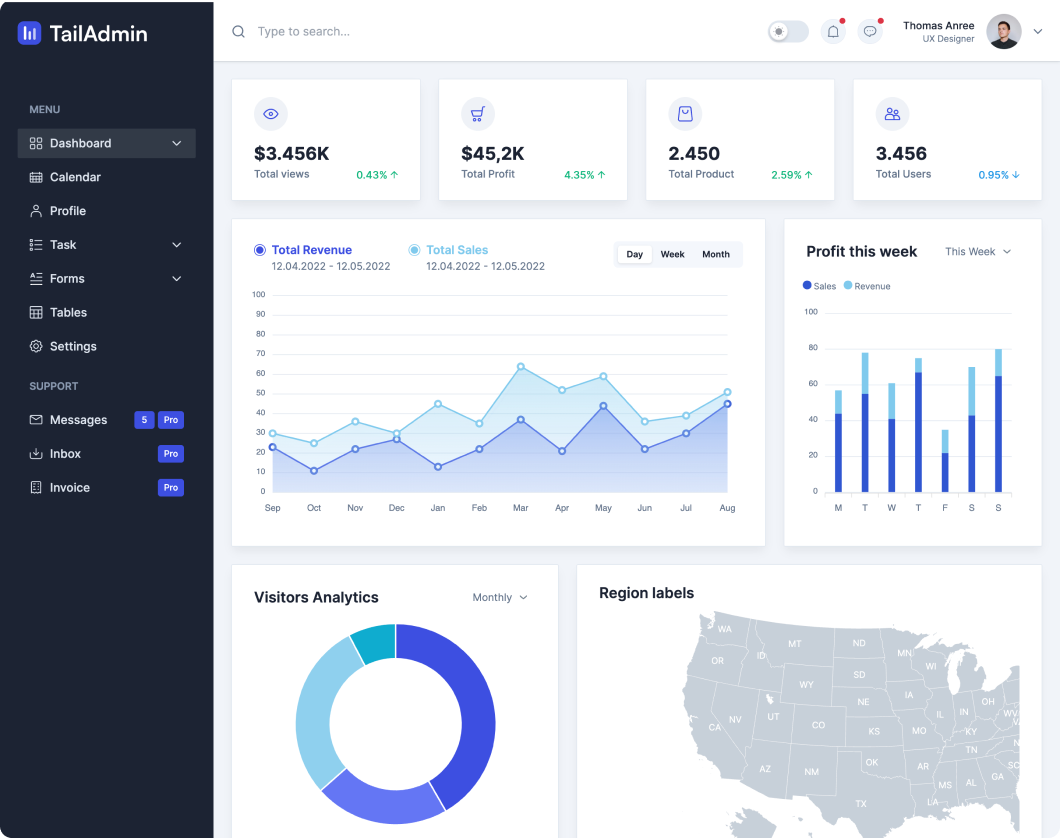
Task: Click the search input field
Action: [x=400, y=32]
